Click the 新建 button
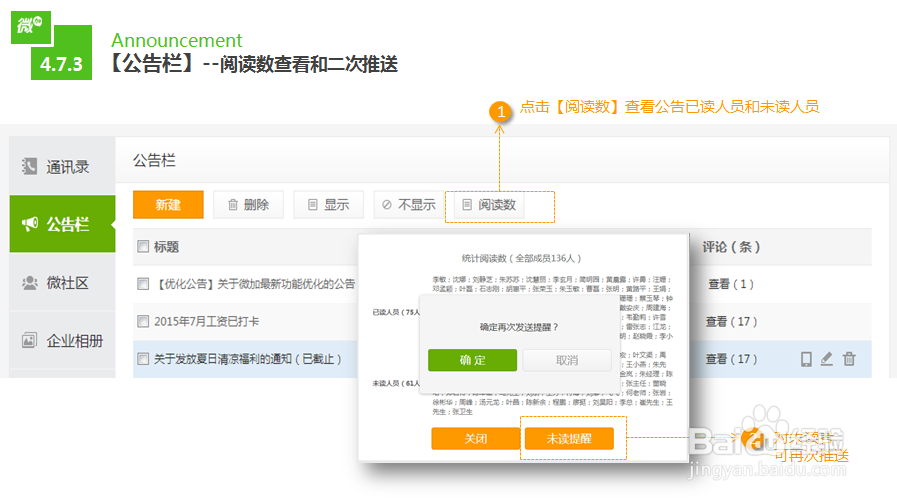This screenshot has width=897, height=501. 168,205
